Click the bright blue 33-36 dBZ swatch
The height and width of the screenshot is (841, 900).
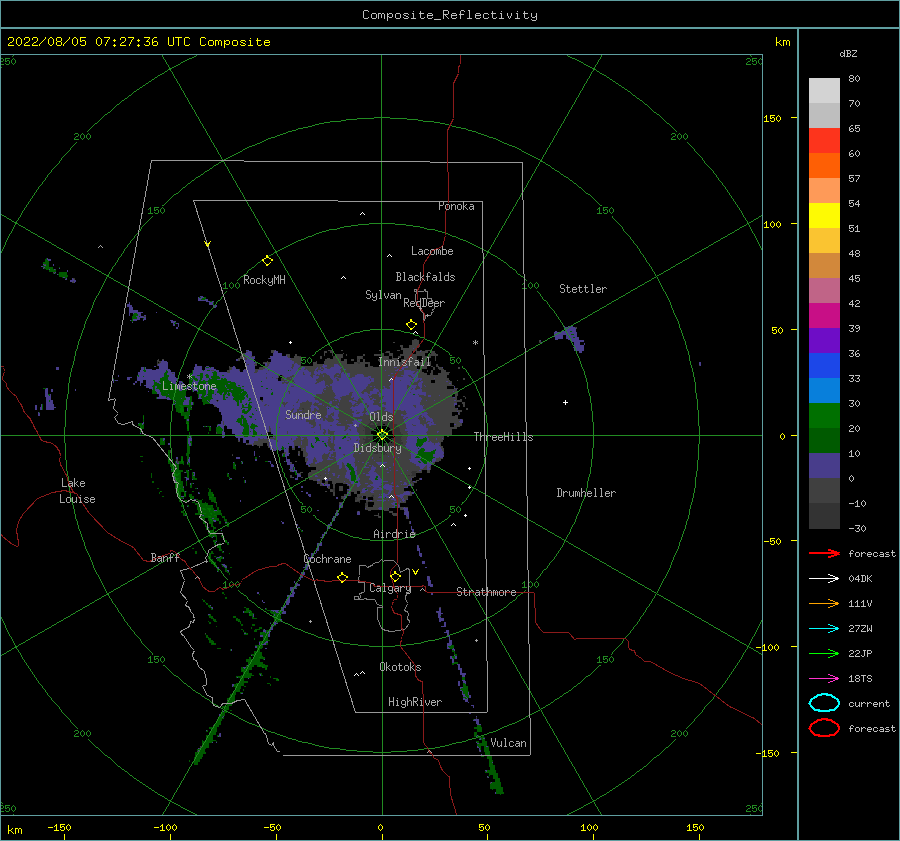coord(824,366)
